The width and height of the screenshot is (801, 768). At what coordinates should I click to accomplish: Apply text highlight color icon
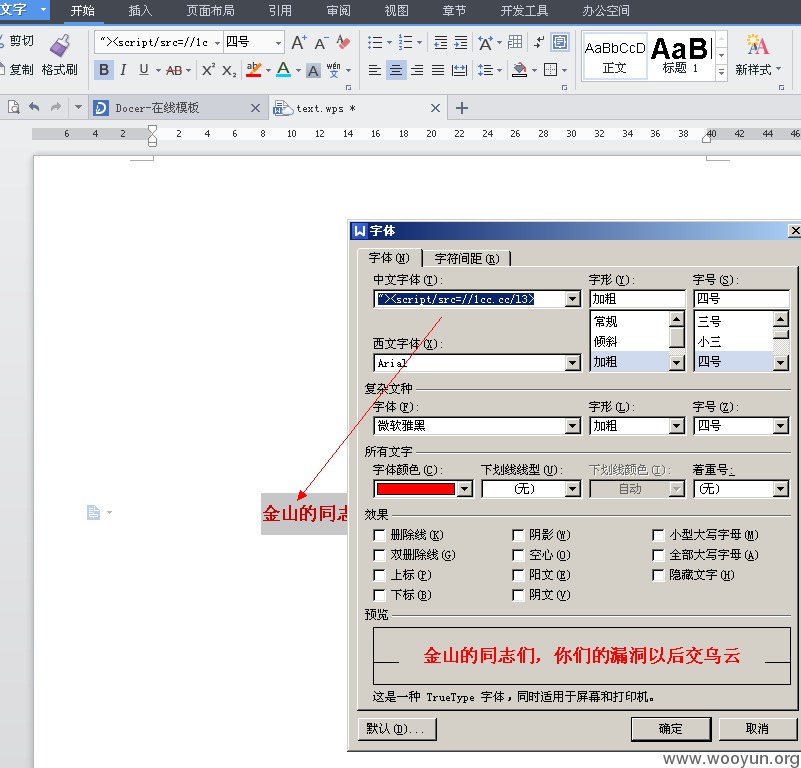(x=254, y=69)
